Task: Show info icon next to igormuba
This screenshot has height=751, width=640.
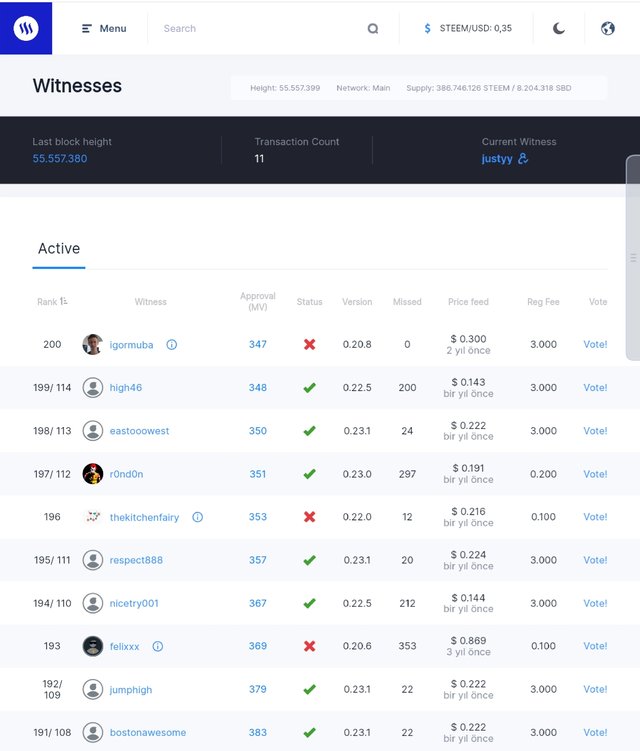Action: coord(171,344)
